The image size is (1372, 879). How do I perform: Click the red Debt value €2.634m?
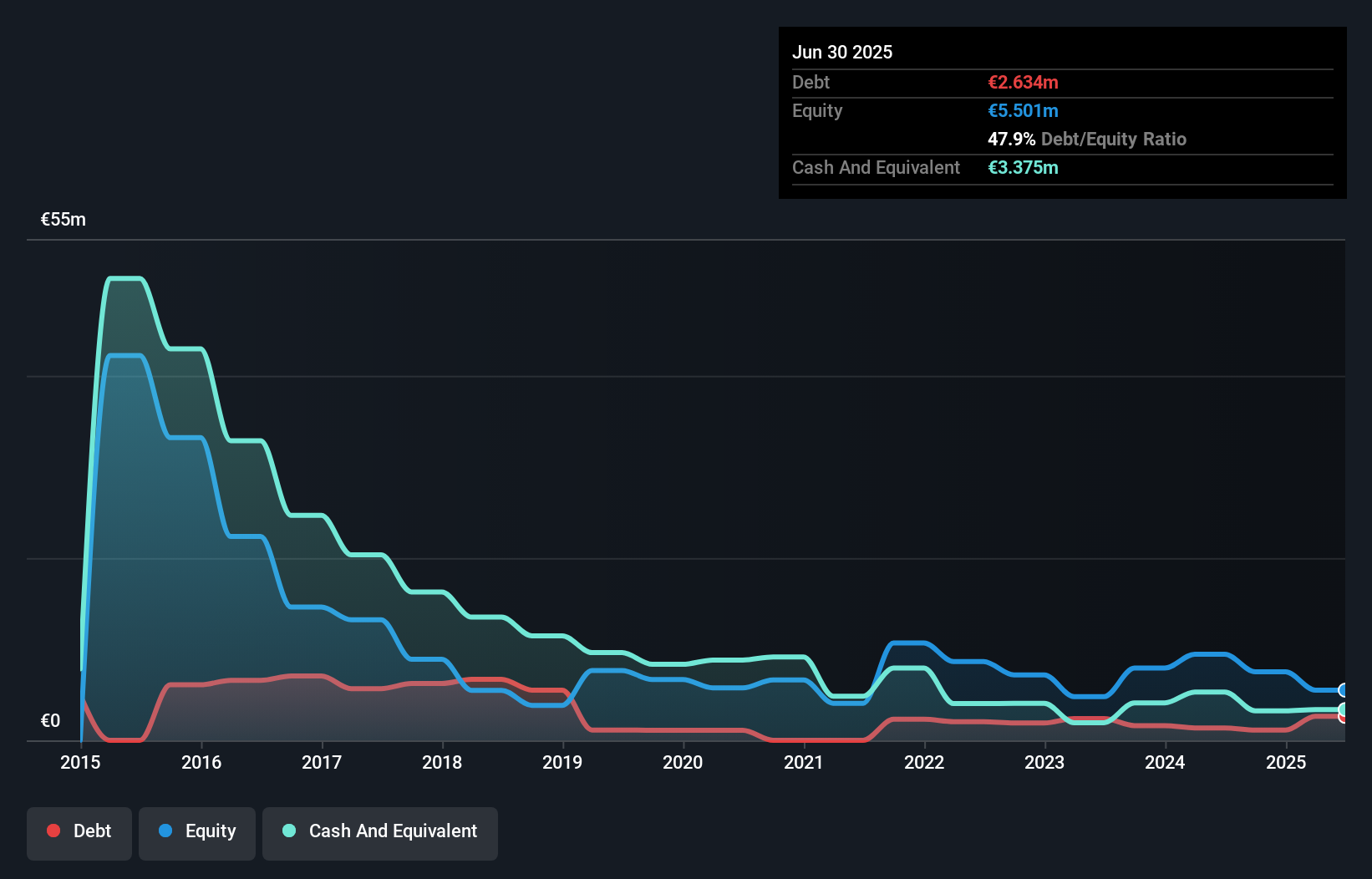point(1023,82)
